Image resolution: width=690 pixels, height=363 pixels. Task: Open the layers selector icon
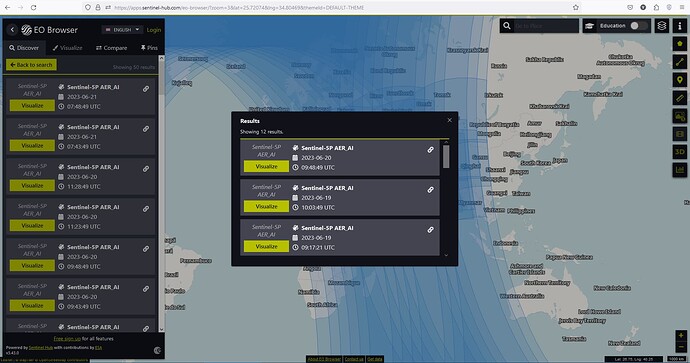pyautogui.click(x=662, y=26)
